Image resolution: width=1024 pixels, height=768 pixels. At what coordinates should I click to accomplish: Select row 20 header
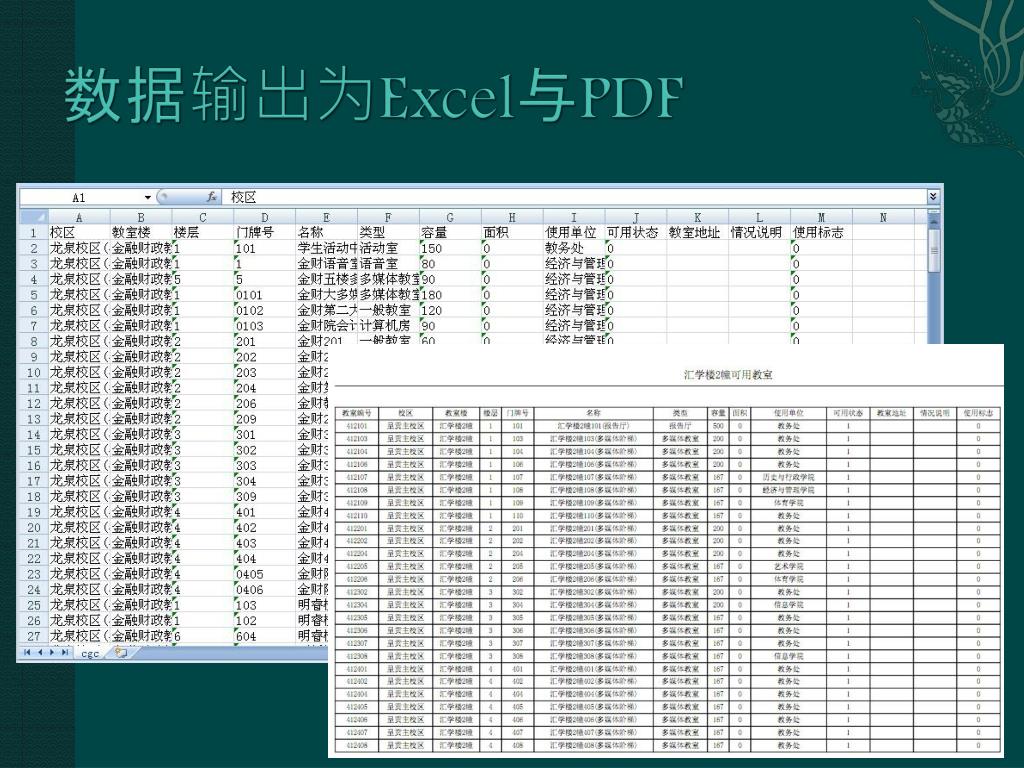pos(33,527)
